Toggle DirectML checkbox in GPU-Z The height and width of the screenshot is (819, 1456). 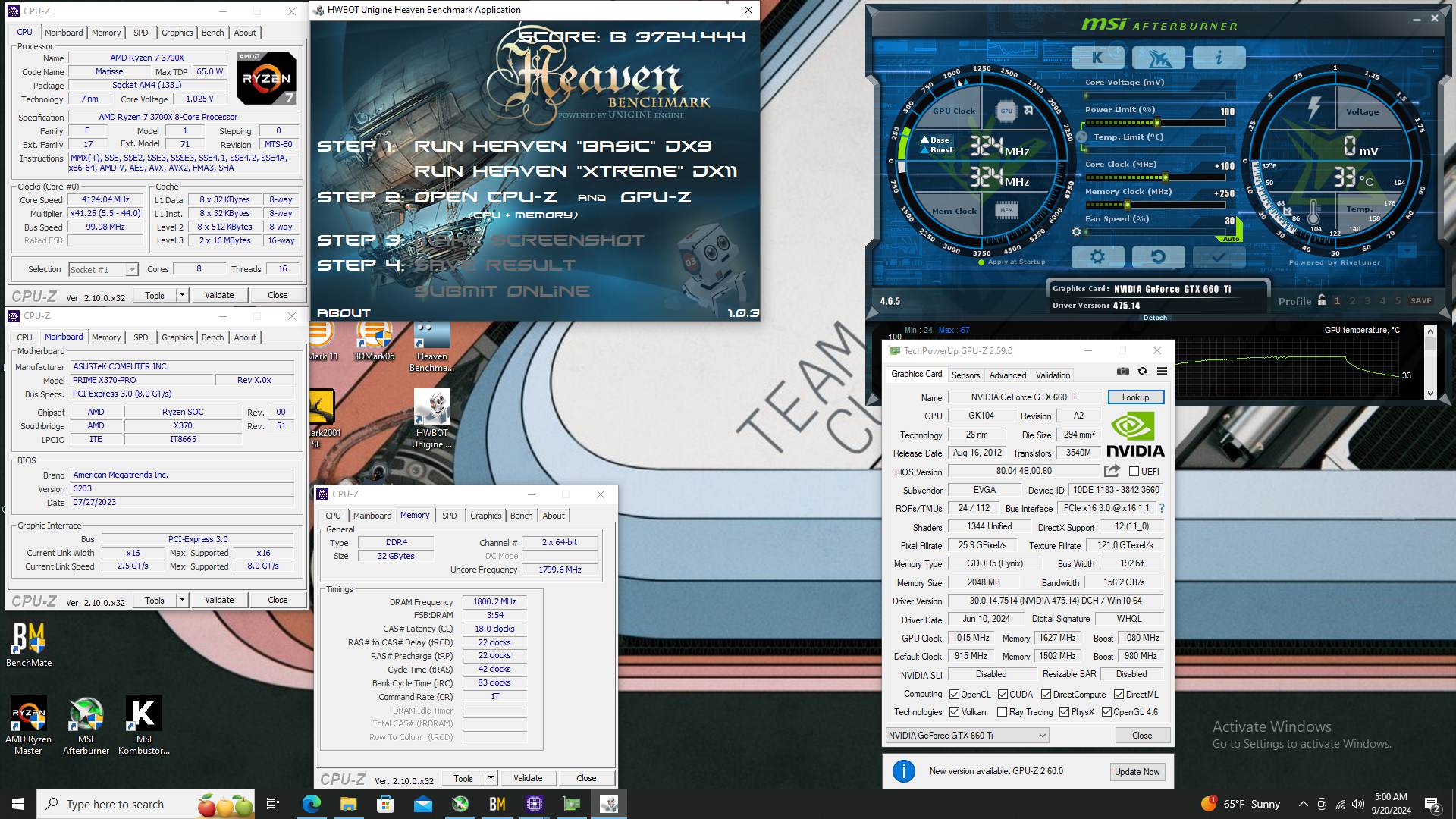click(x=1119, y=695)
